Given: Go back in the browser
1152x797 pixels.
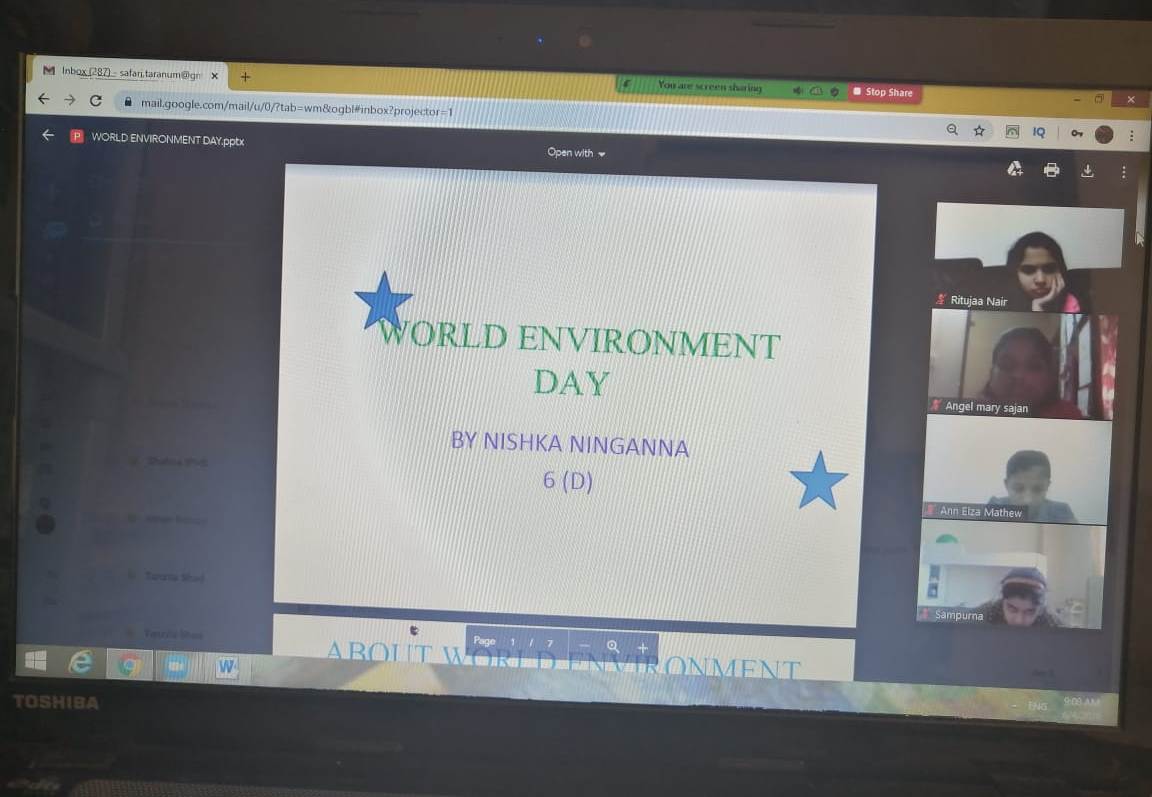Looking at the screenshot, I should click(x=43, y=98).
